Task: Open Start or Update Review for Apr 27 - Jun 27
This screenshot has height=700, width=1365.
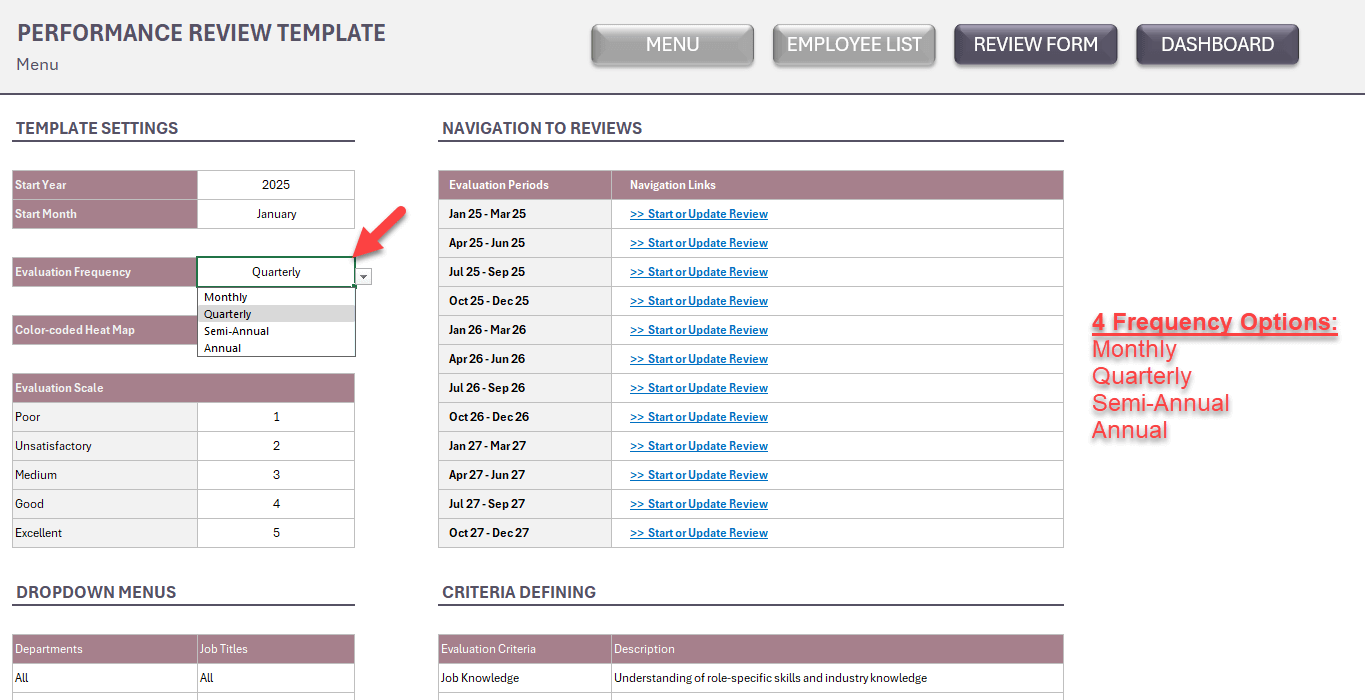Action: 699,475
